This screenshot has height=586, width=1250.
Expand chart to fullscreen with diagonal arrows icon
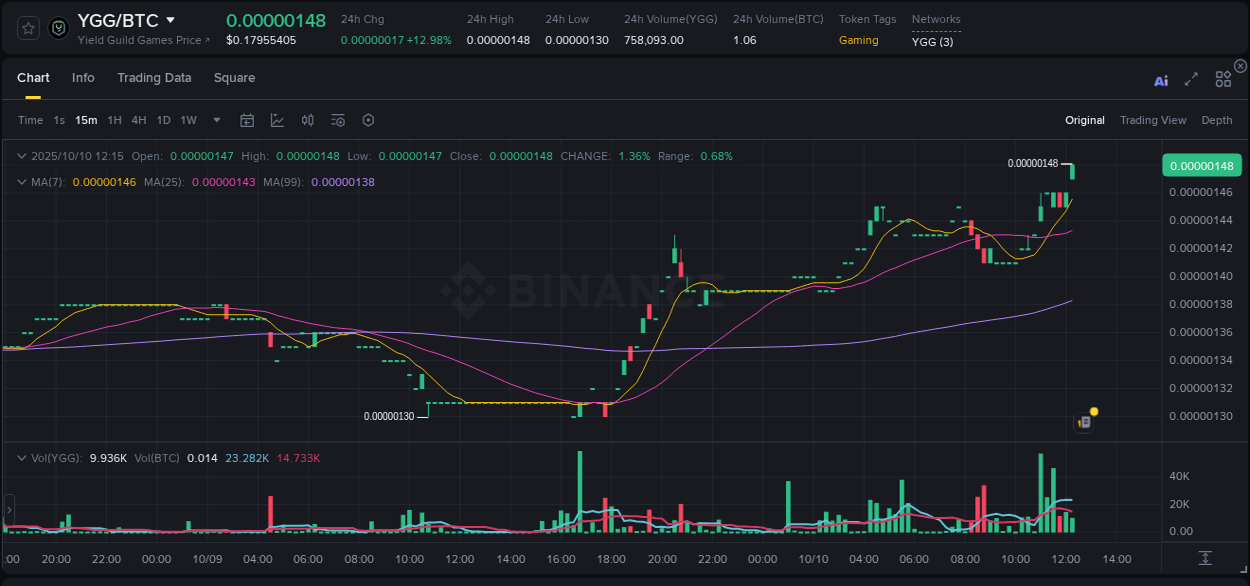pos(1190,80)
